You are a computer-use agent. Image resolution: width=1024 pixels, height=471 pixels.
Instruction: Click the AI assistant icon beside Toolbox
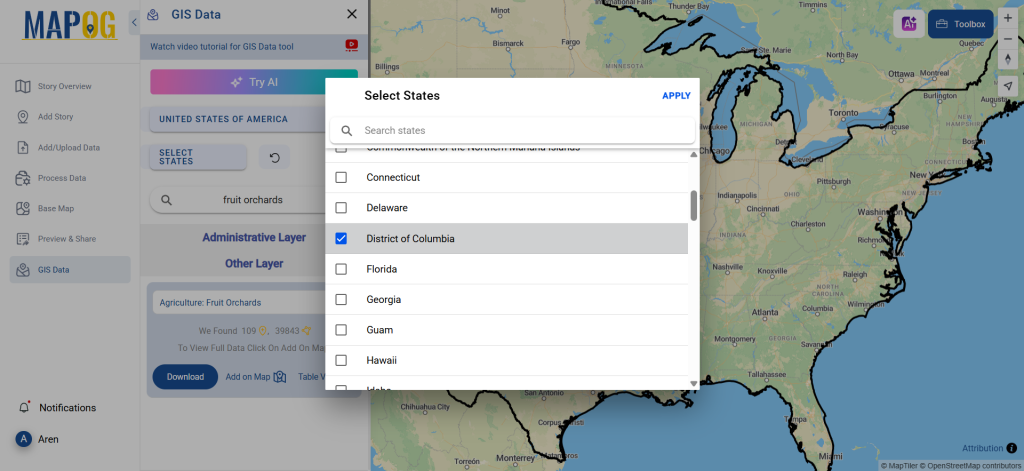pyautogui.click(x=909, y=24)
